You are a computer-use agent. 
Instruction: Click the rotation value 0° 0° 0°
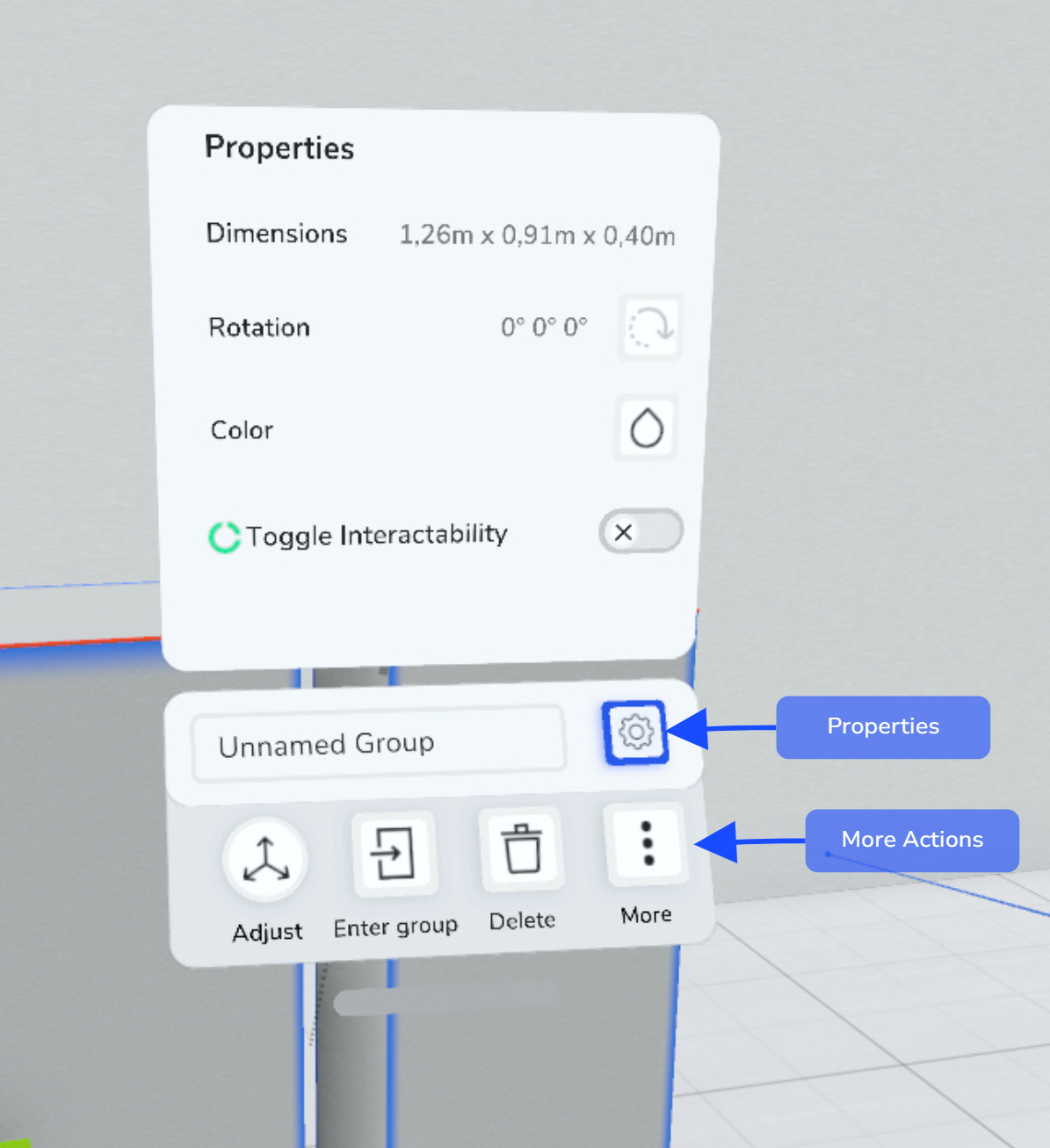[544, 328]
